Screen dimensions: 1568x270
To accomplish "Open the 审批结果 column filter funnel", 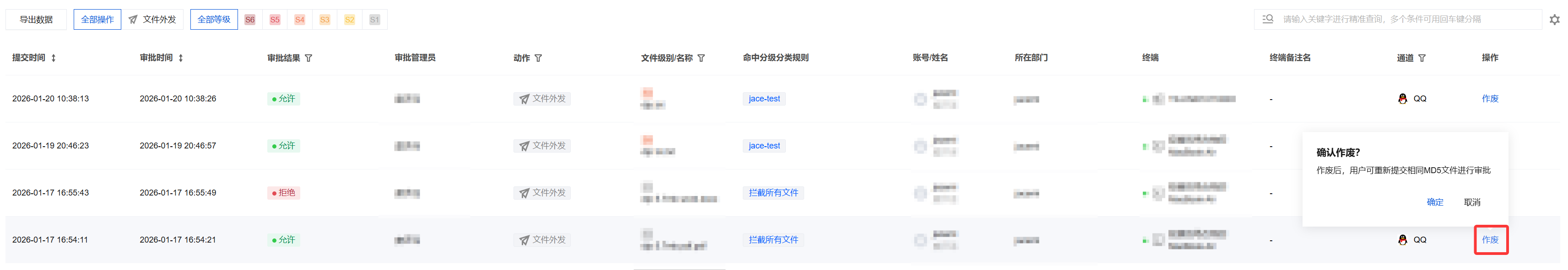I will coord(308,58).
